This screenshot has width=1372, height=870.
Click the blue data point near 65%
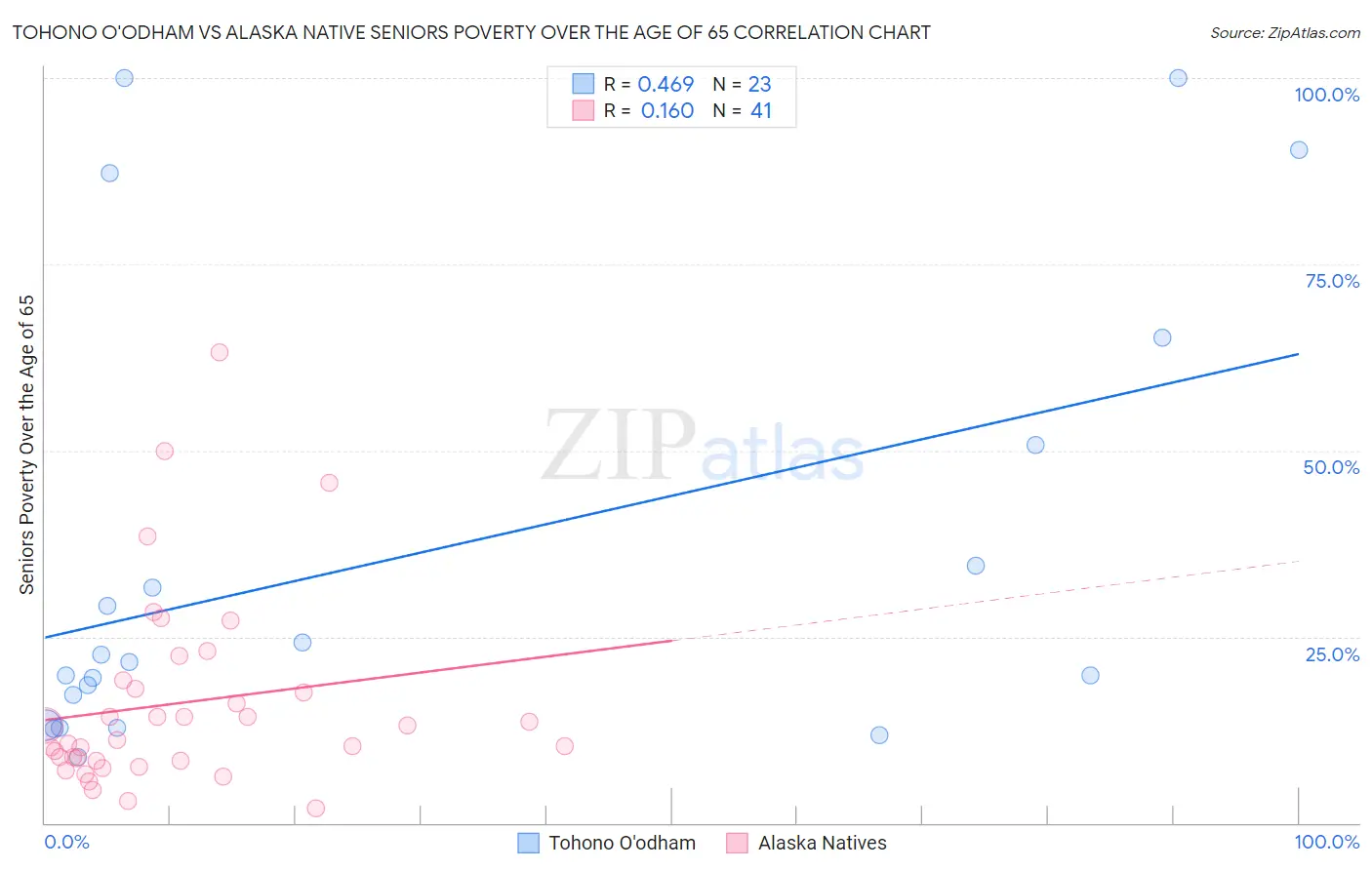coord(1162,337)
